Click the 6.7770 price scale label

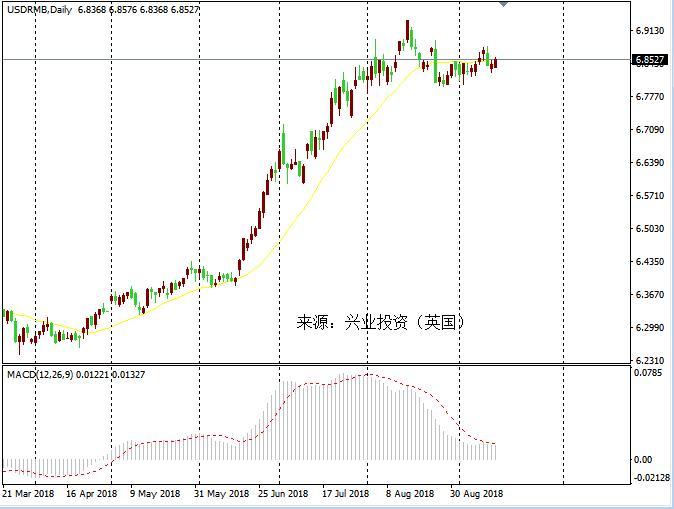point(649,97)
